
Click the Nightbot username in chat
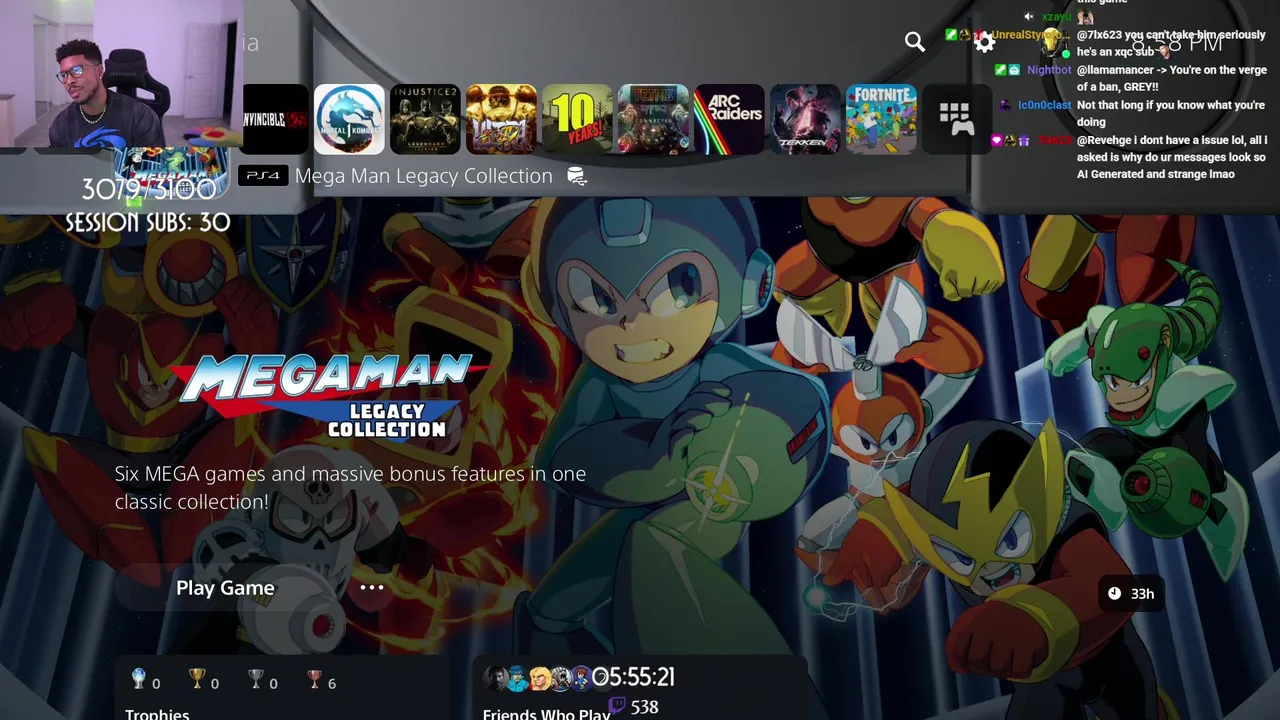point(1049,70)
